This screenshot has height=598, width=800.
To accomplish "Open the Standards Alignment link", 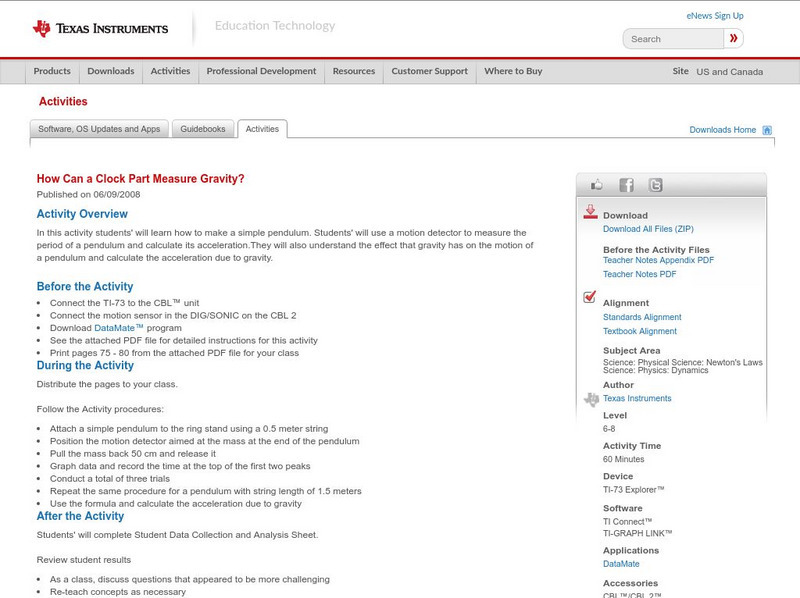I will click(x=642, y=317).
